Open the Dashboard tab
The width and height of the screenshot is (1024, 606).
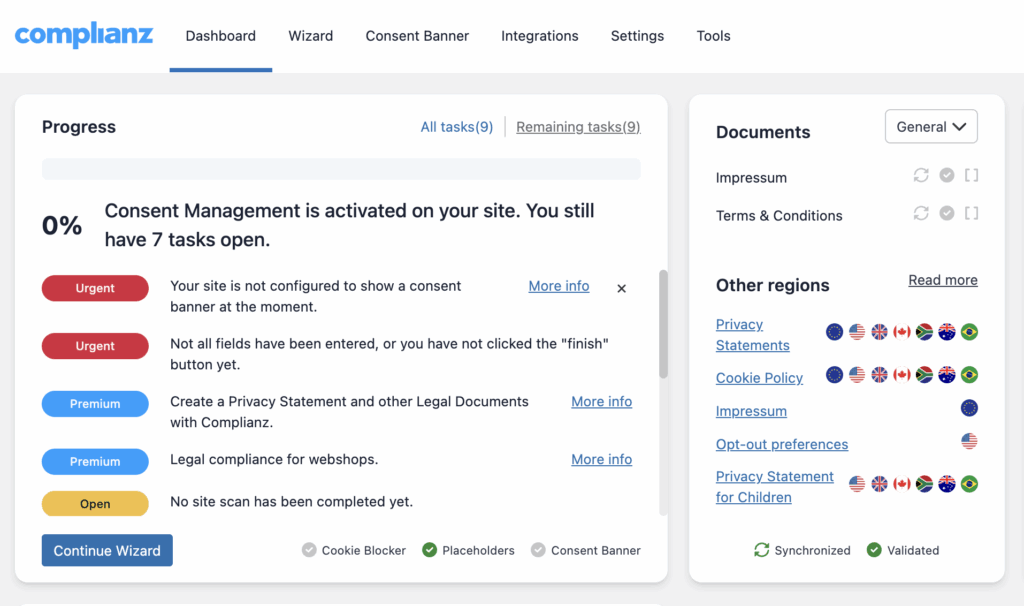pos(221,36)
